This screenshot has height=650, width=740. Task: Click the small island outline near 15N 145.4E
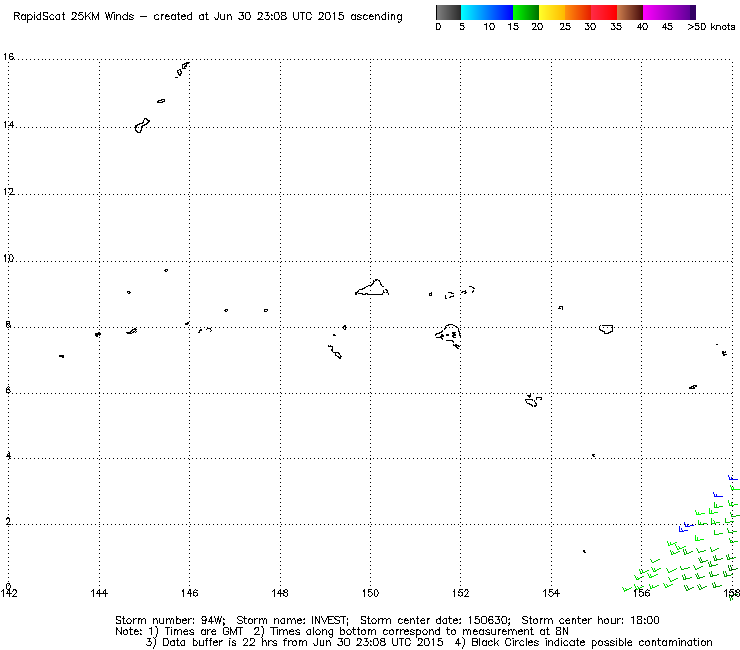click(161, 101)
